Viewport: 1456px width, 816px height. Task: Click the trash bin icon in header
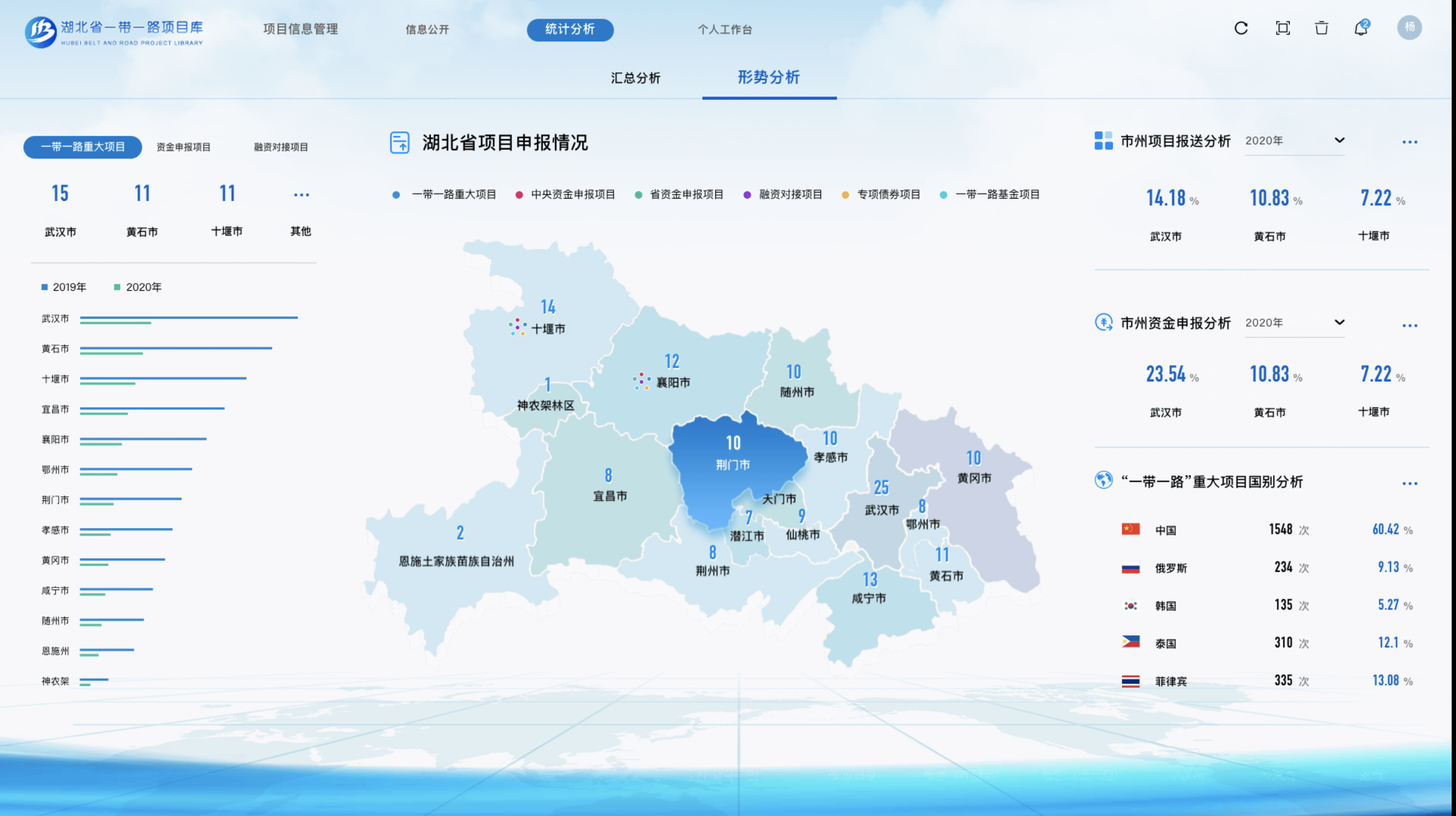(1321, 28)
